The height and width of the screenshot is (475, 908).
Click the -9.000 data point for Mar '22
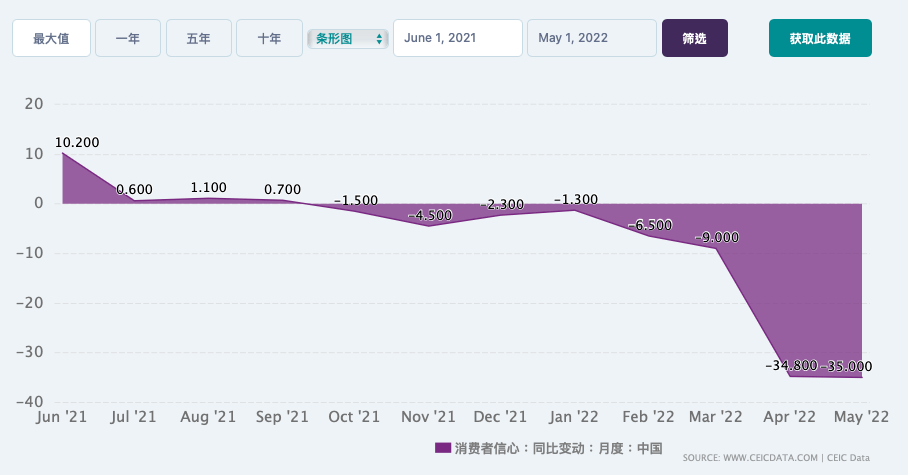coord(717,249)
